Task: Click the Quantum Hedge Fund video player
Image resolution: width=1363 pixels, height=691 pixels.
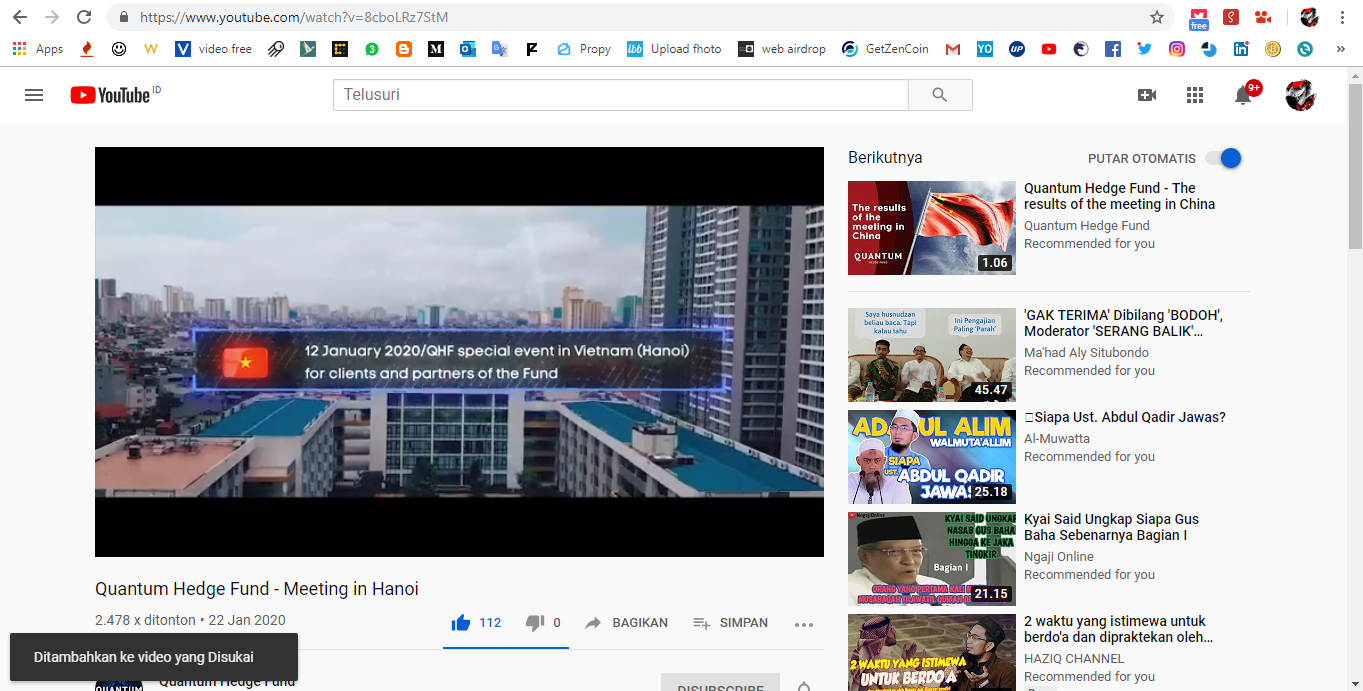Action: tap(459, 352)
